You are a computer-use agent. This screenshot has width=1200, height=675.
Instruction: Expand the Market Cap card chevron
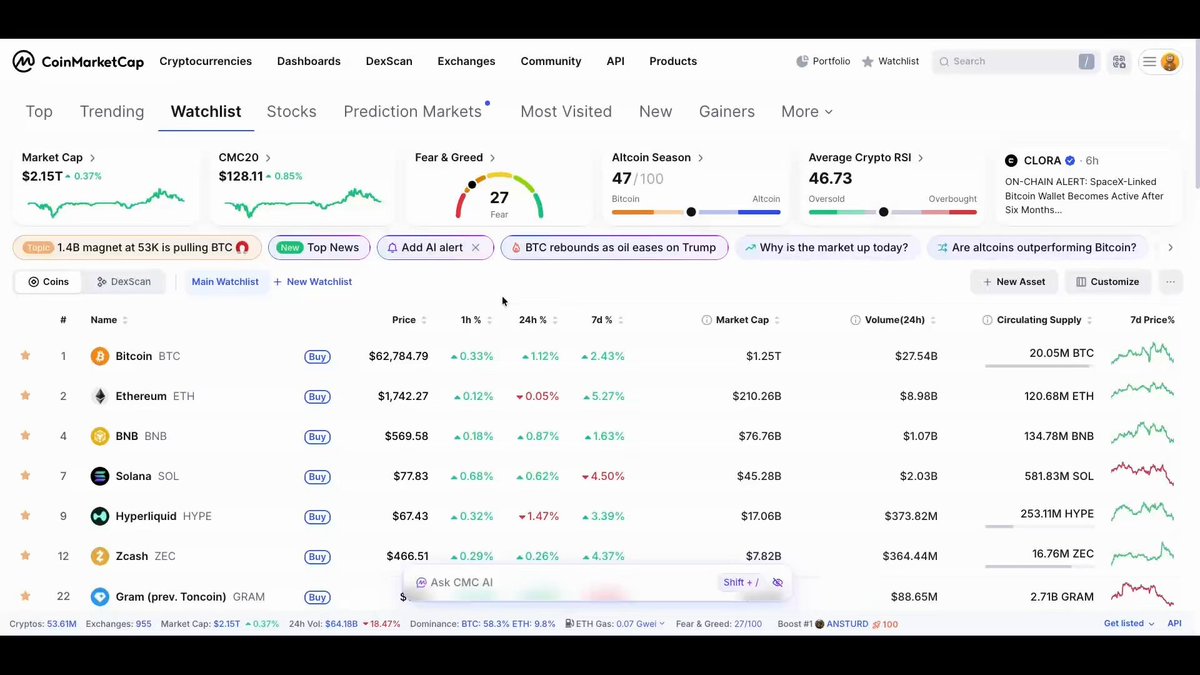pos(93,158)
